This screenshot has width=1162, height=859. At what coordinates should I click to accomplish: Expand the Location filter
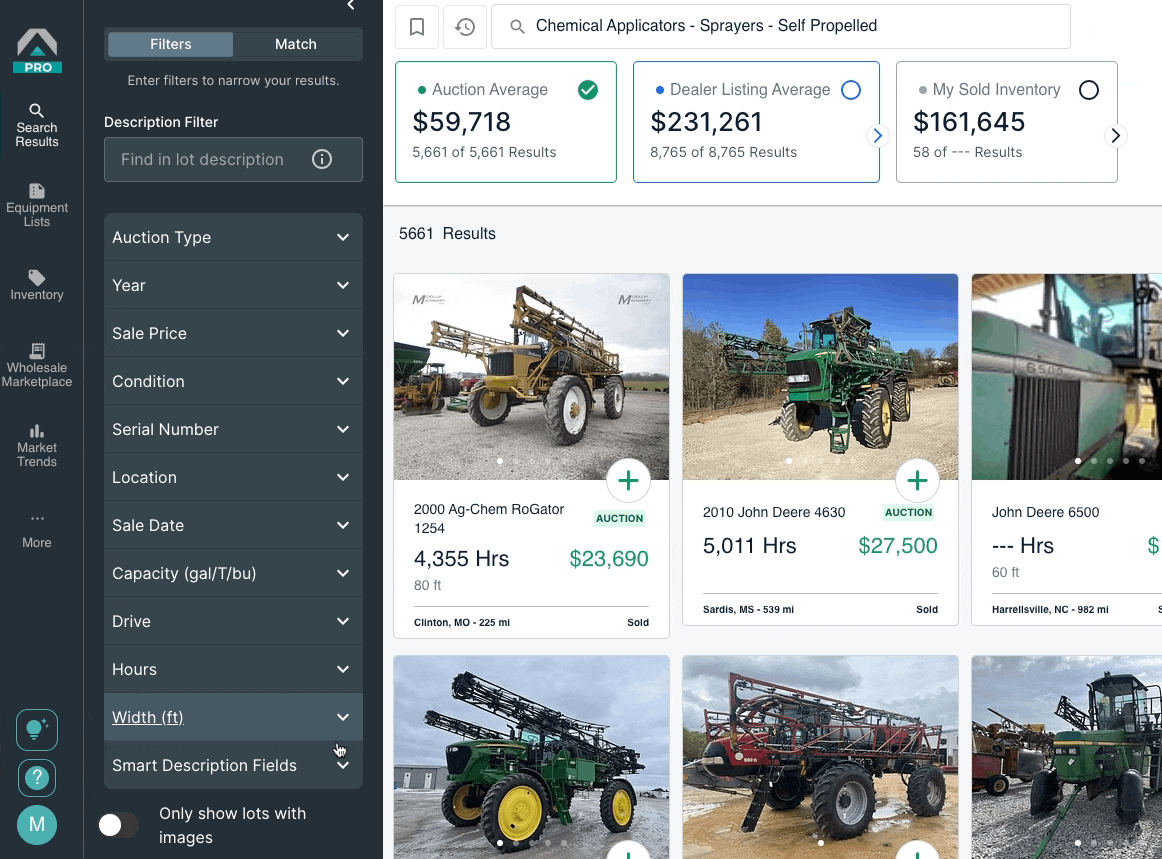tap(233, 477)
